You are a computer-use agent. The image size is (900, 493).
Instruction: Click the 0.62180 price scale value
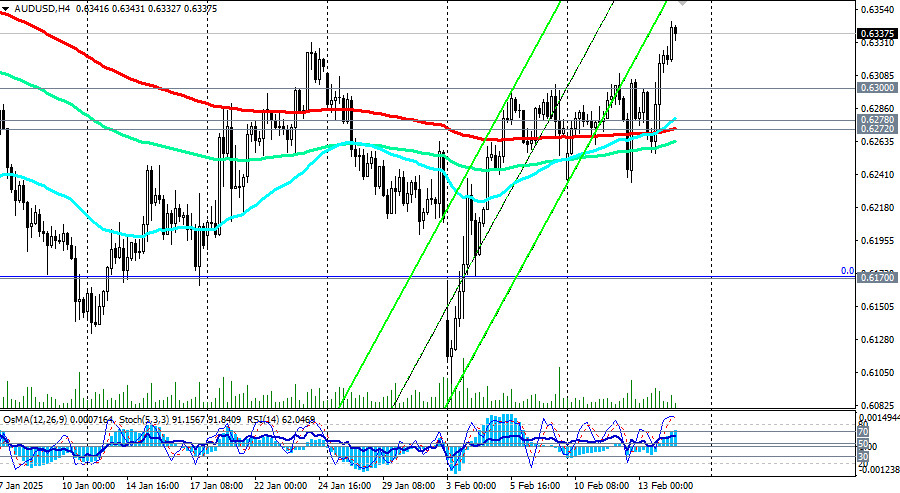pyautogui.click(x=878, y=208)
